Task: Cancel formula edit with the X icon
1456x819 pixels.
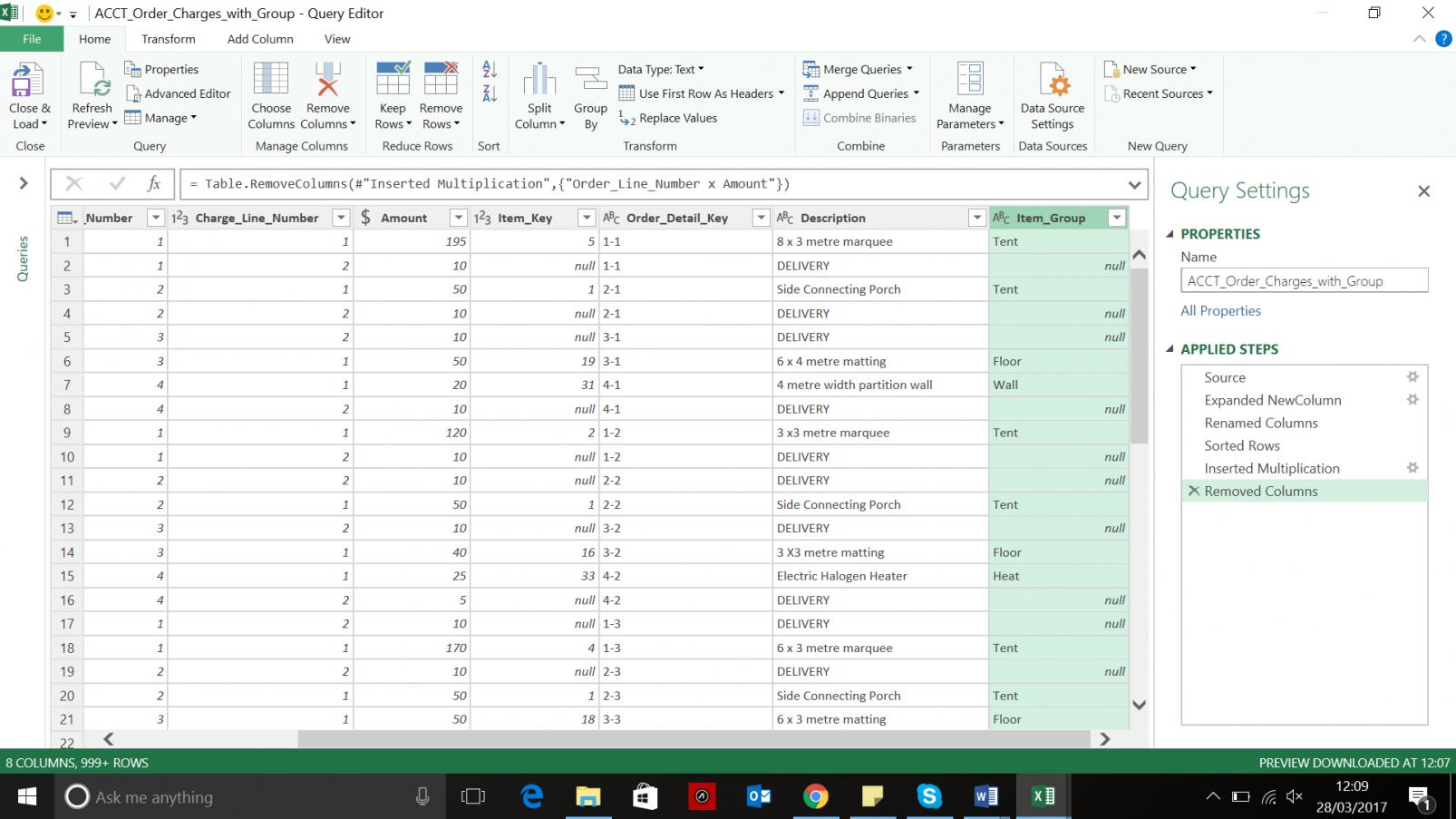Action: pyautogui.click(x=74, y=184)
